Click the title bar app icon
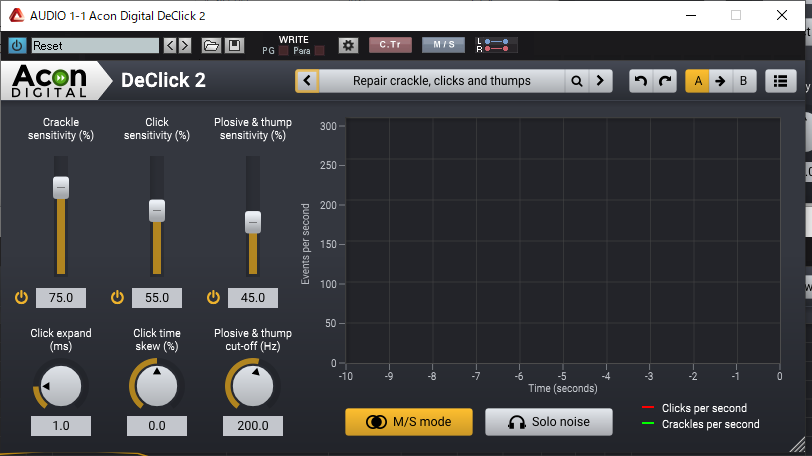 [17, 16]
